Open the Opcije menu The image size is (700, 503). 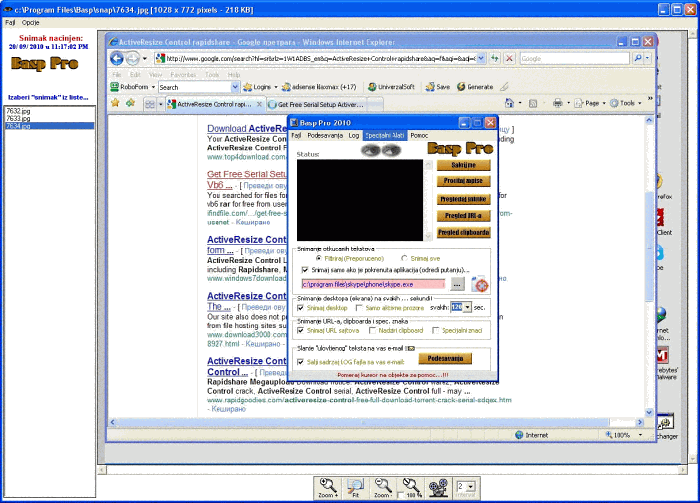click(30, 21)
